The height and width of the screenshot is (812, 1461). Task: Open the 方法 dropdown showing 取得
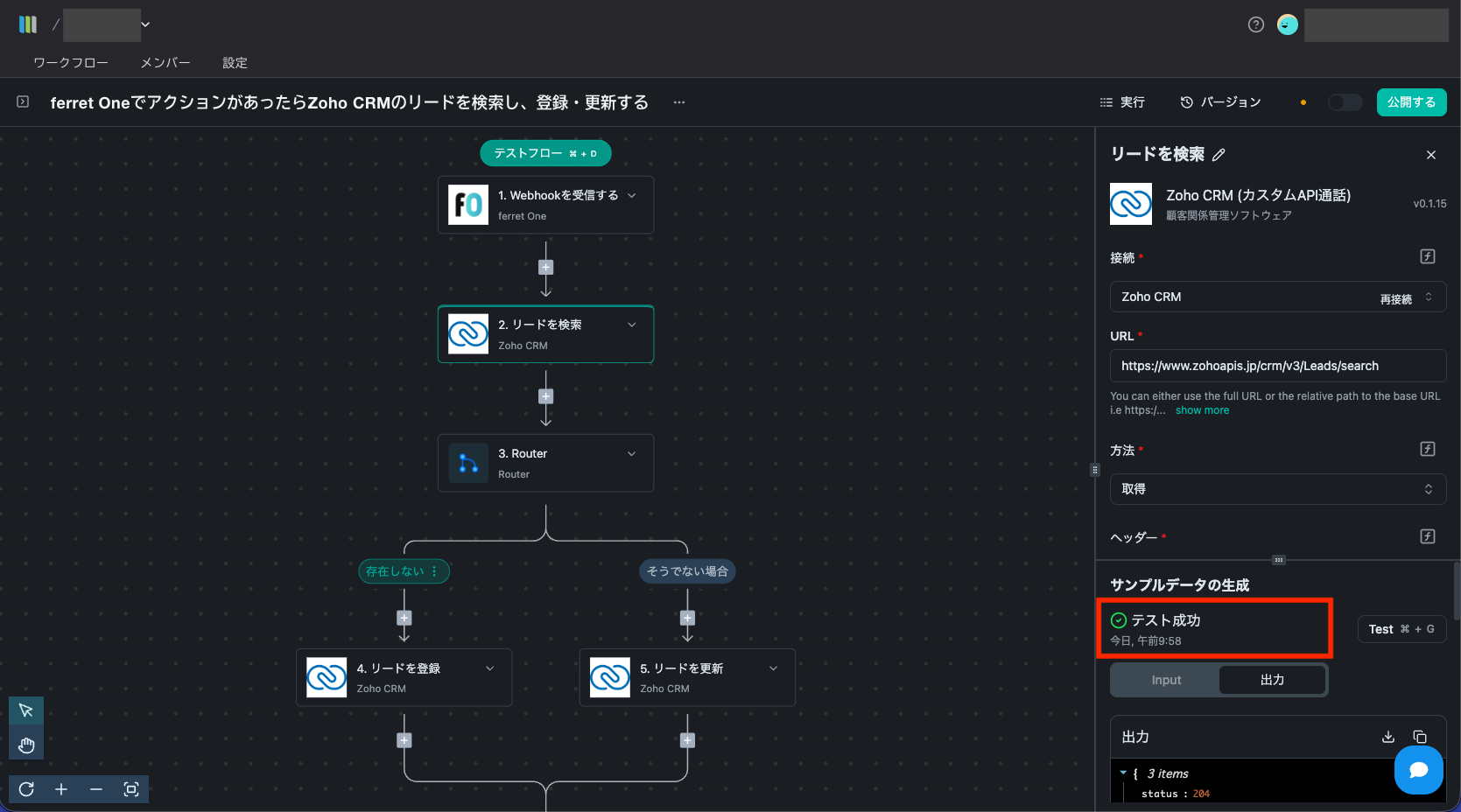coord(1277,489)
